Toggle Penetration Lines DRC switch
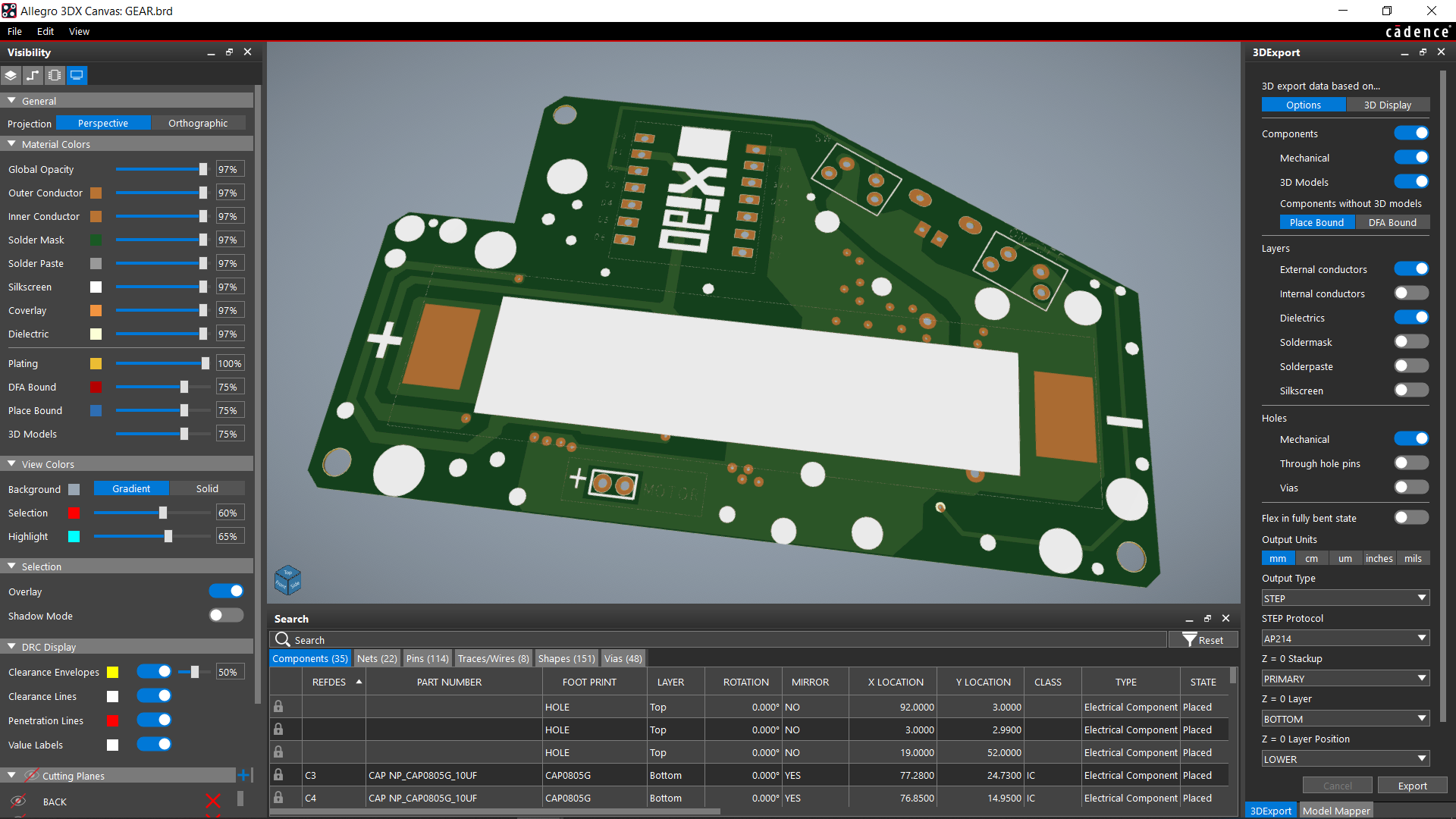Image resolution: width=1456 pixels, height=819 pixels. tap(154, 720)
